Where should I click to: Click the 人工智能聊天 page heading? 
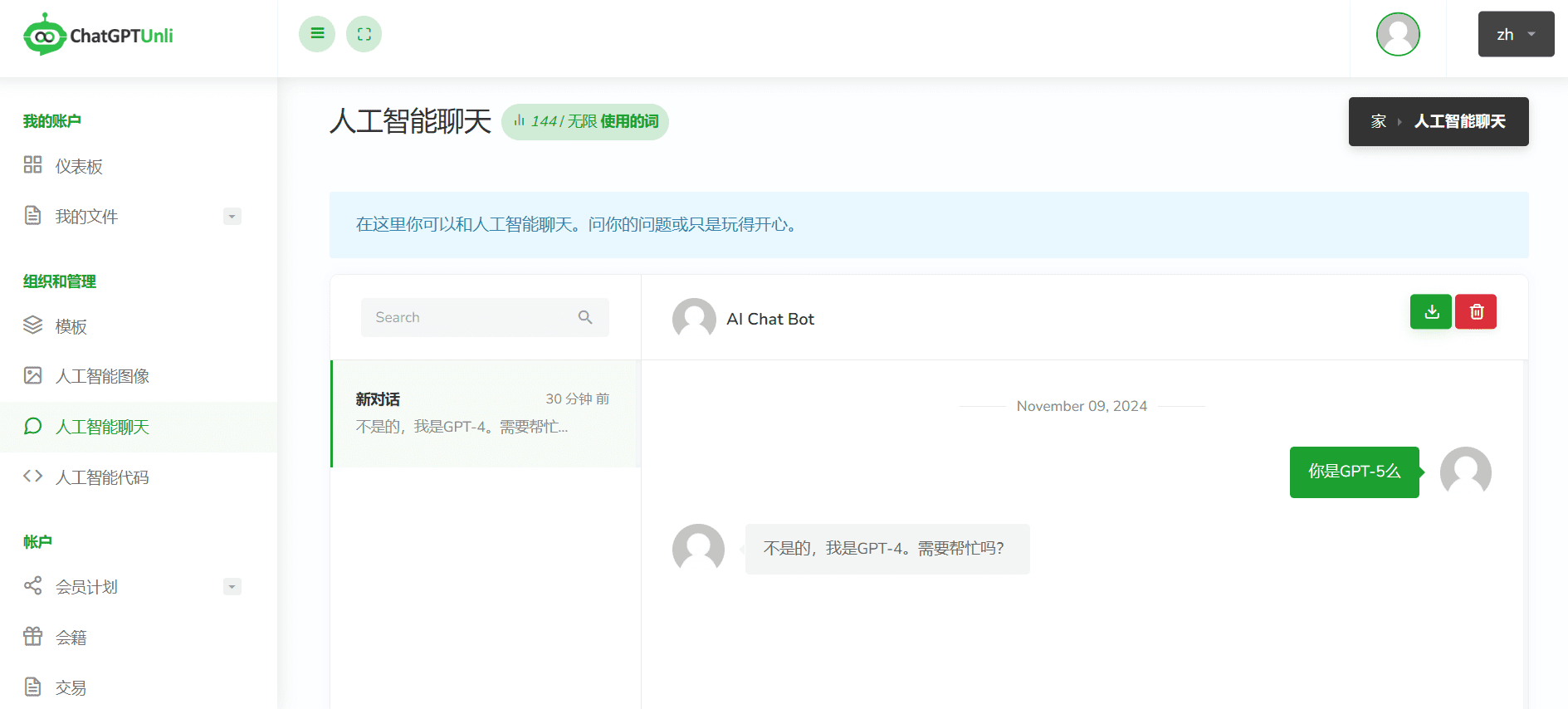click(411, 121)
